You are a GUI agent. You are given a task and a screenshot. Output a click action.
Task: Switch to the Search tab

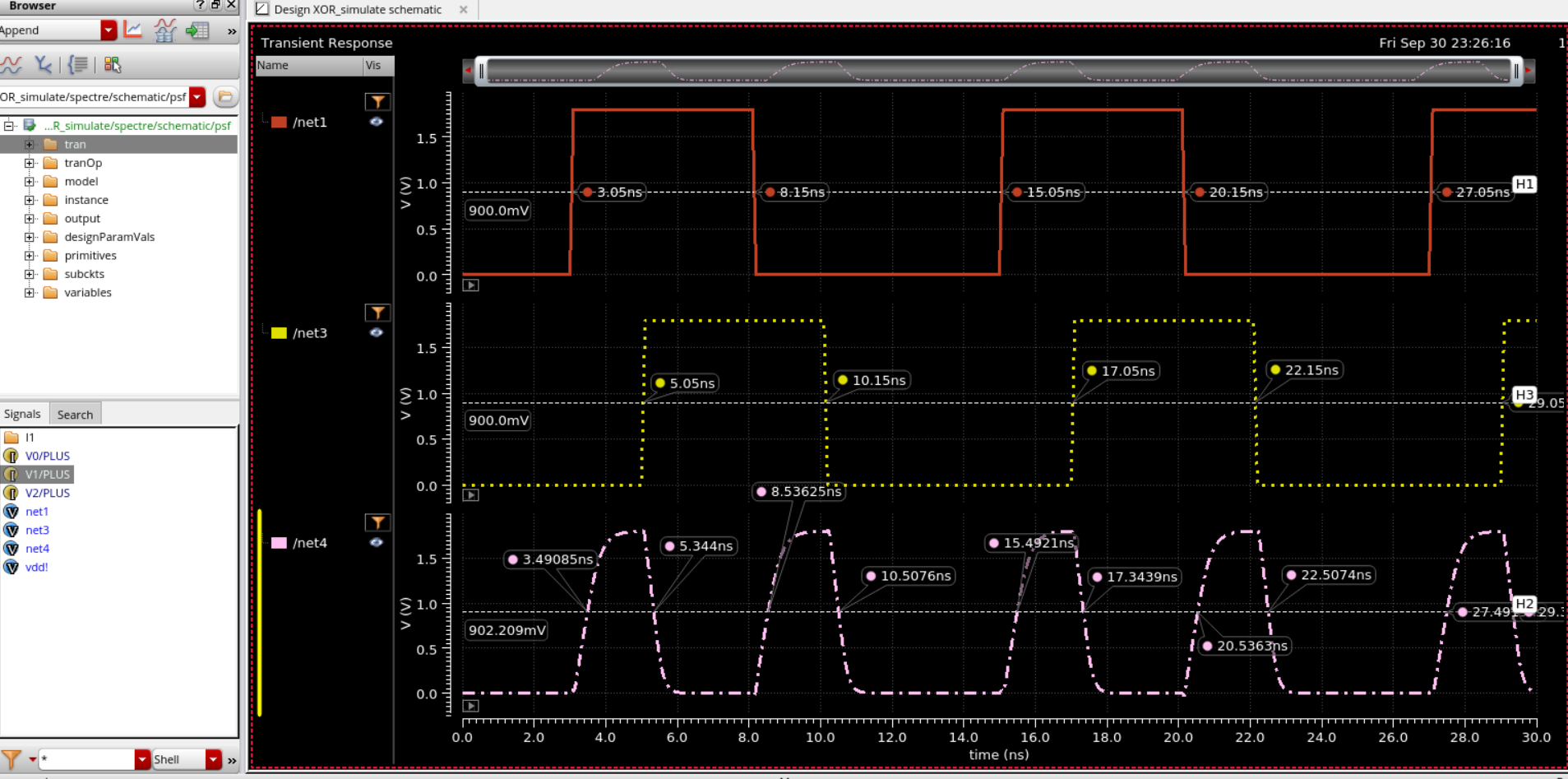point(75,414)
